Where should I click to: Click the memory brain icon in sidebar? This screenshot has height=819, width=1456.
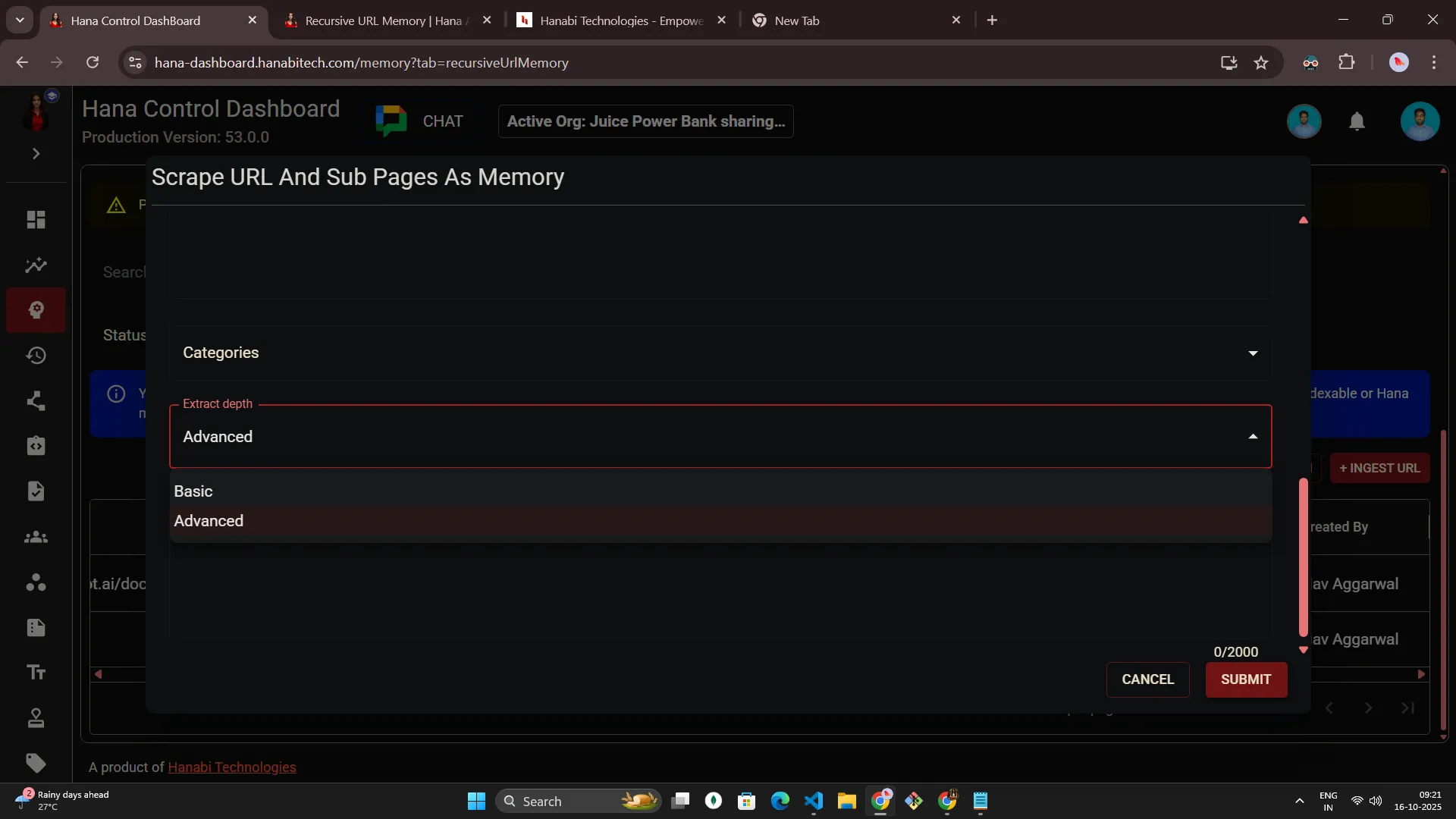point(36,310)
